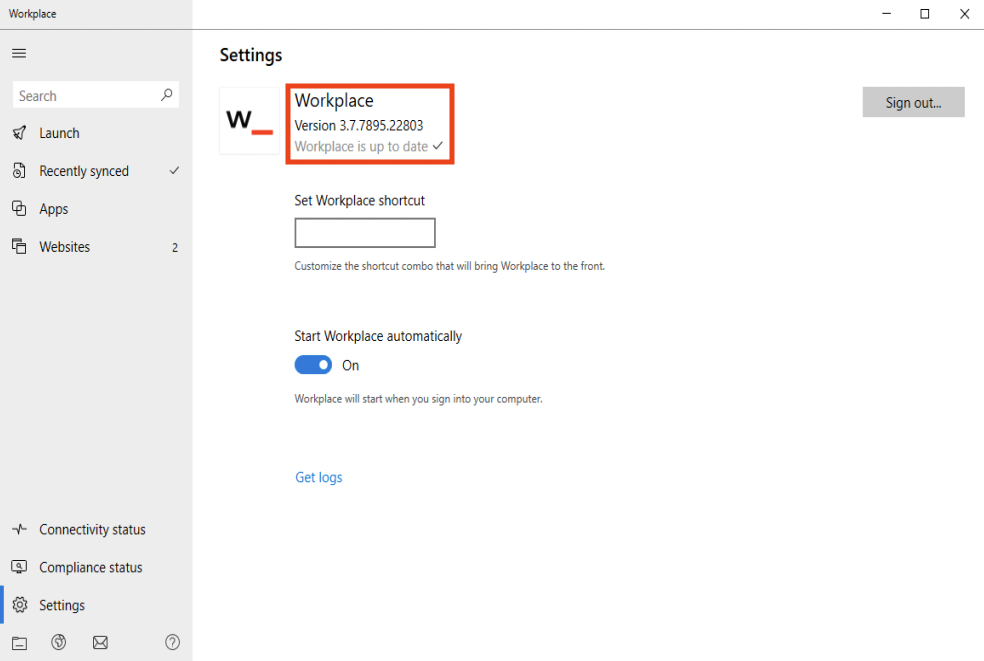Click the search magnifier icon
The width and height of the screenshot is (984, 661).
pos(166,94)
